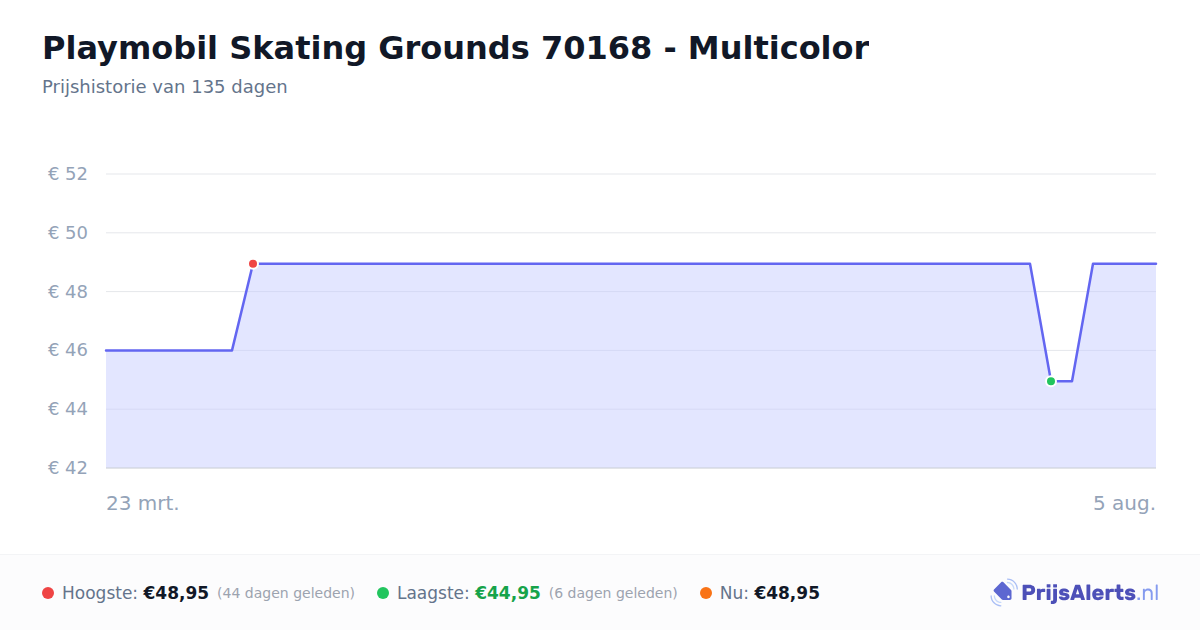Click the green dot next to Laagste
Viewport: 1200px width, 630px height.
[x=383, y=593]
